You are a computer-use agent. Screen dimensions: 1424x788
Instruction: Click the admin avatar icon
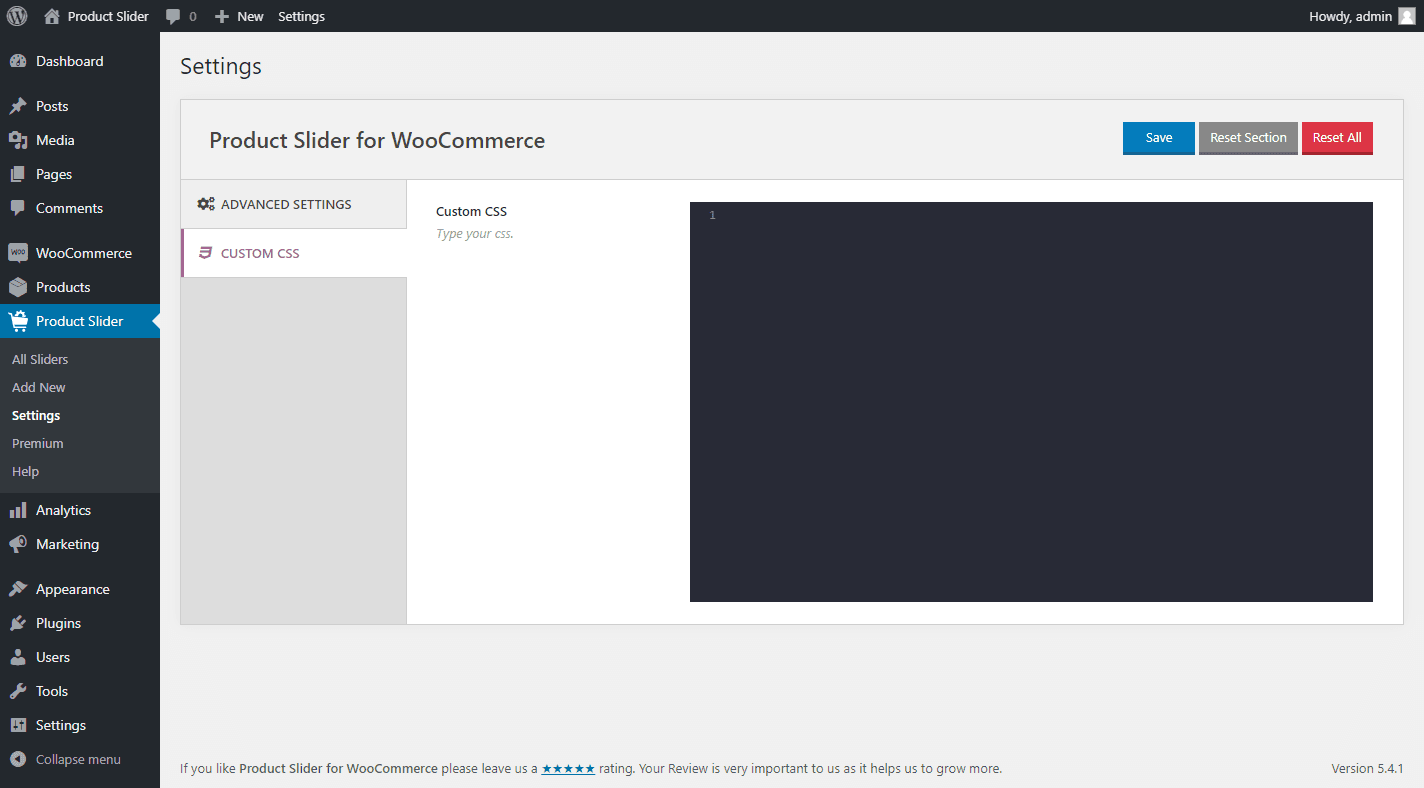point(1406,16)
